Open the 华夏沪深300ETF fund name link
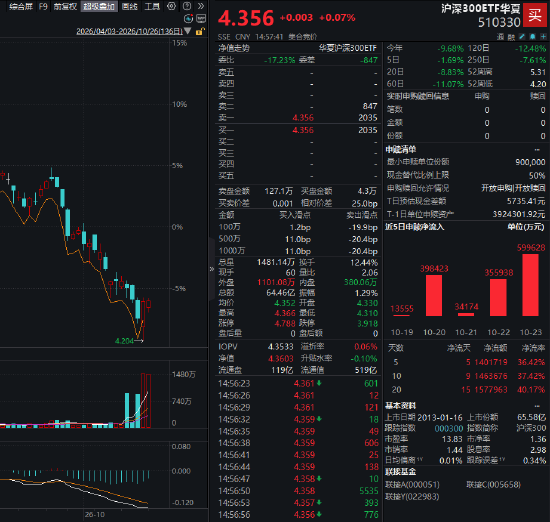The width and height of the screenshot is (550, 522). pyautogui.click(x=347, y=48)
